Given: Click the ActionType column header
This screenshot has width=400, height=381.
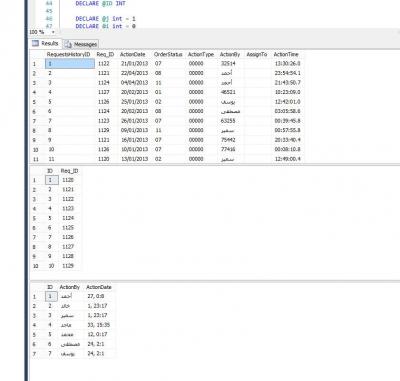Looking at the screenshot, I should (201, 54).
